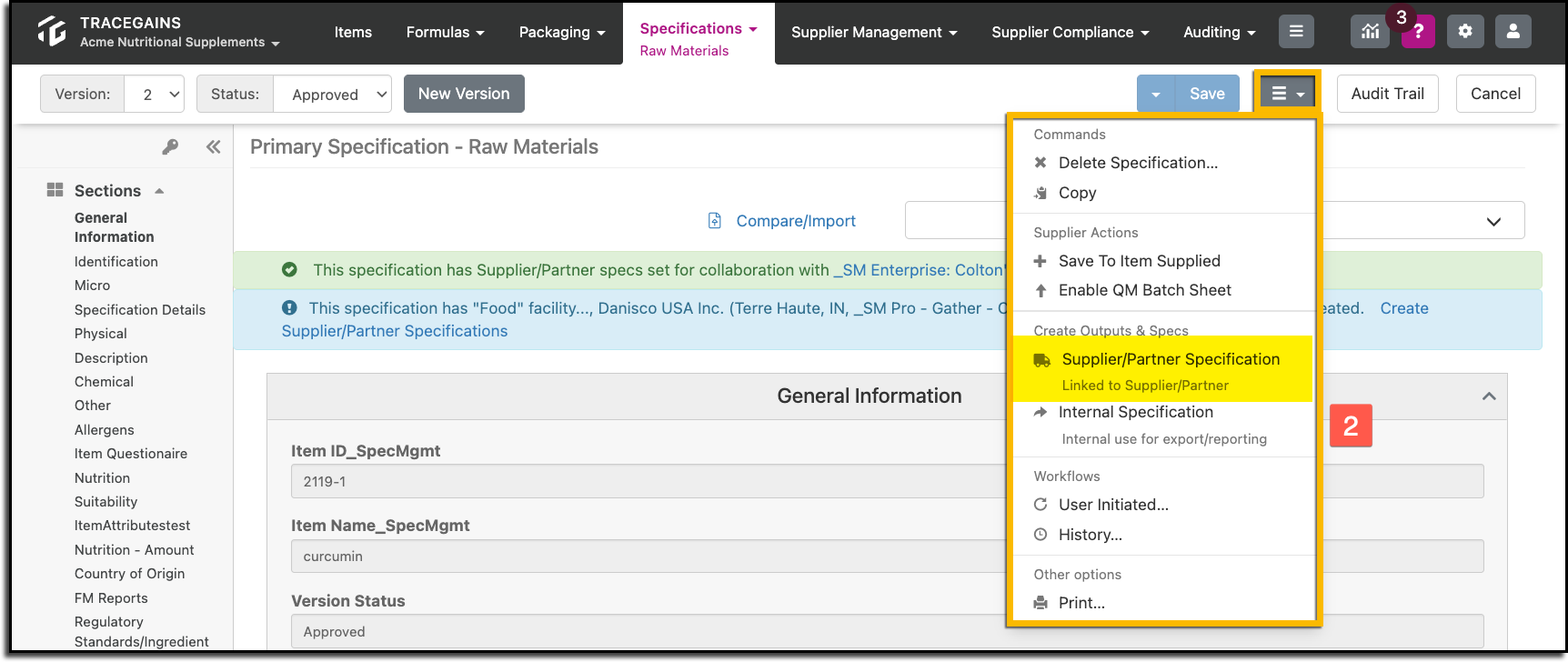The width and height of the screenshot is (1568, 662).
Task: Collapse sidebar with double chevron icon
Action: click(214, 146)
